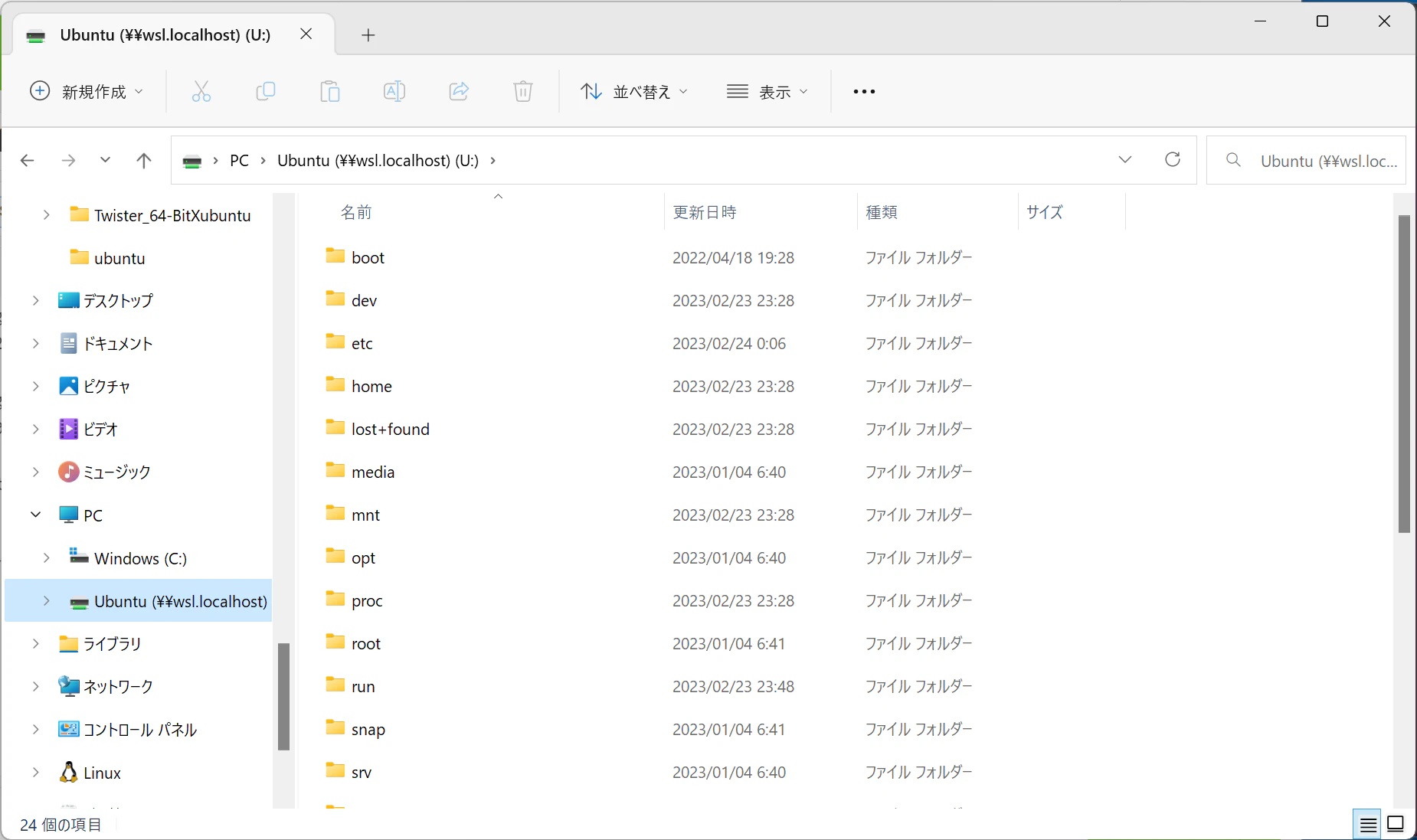The image size is (1417, 840).
Task: Select コントロール パネル in navigation tree
Action: point(140,730)
